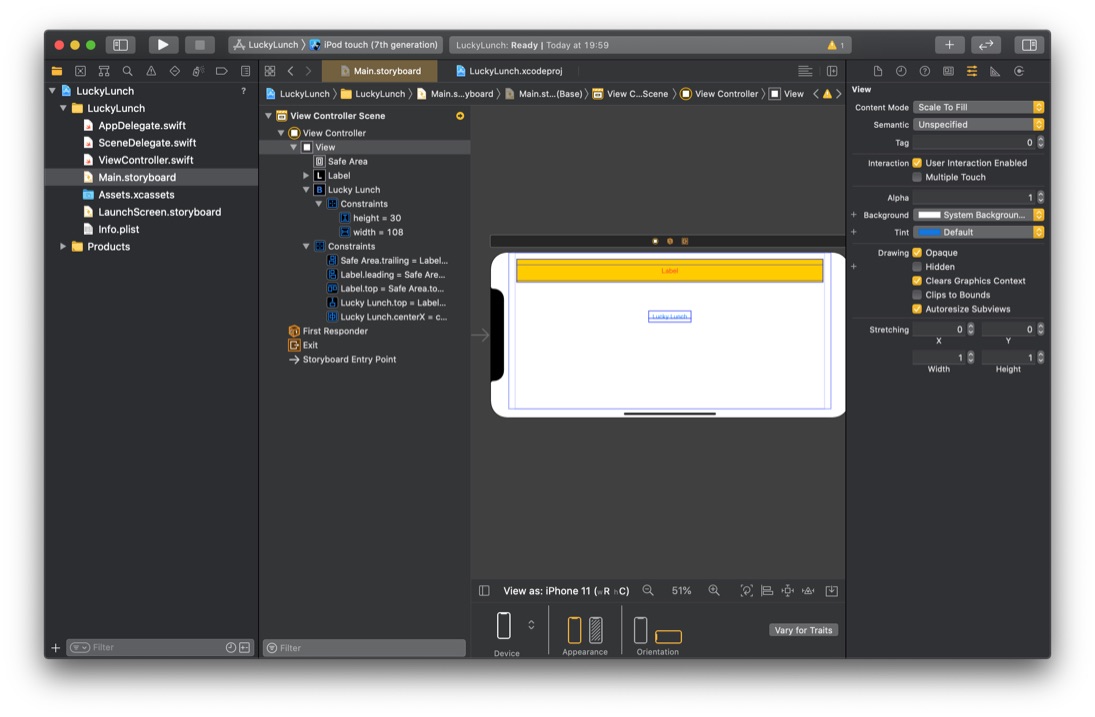The image size is (1095, 717).
Task: Click View as: iPhone 11 label
Action: (x=566, y=591)
